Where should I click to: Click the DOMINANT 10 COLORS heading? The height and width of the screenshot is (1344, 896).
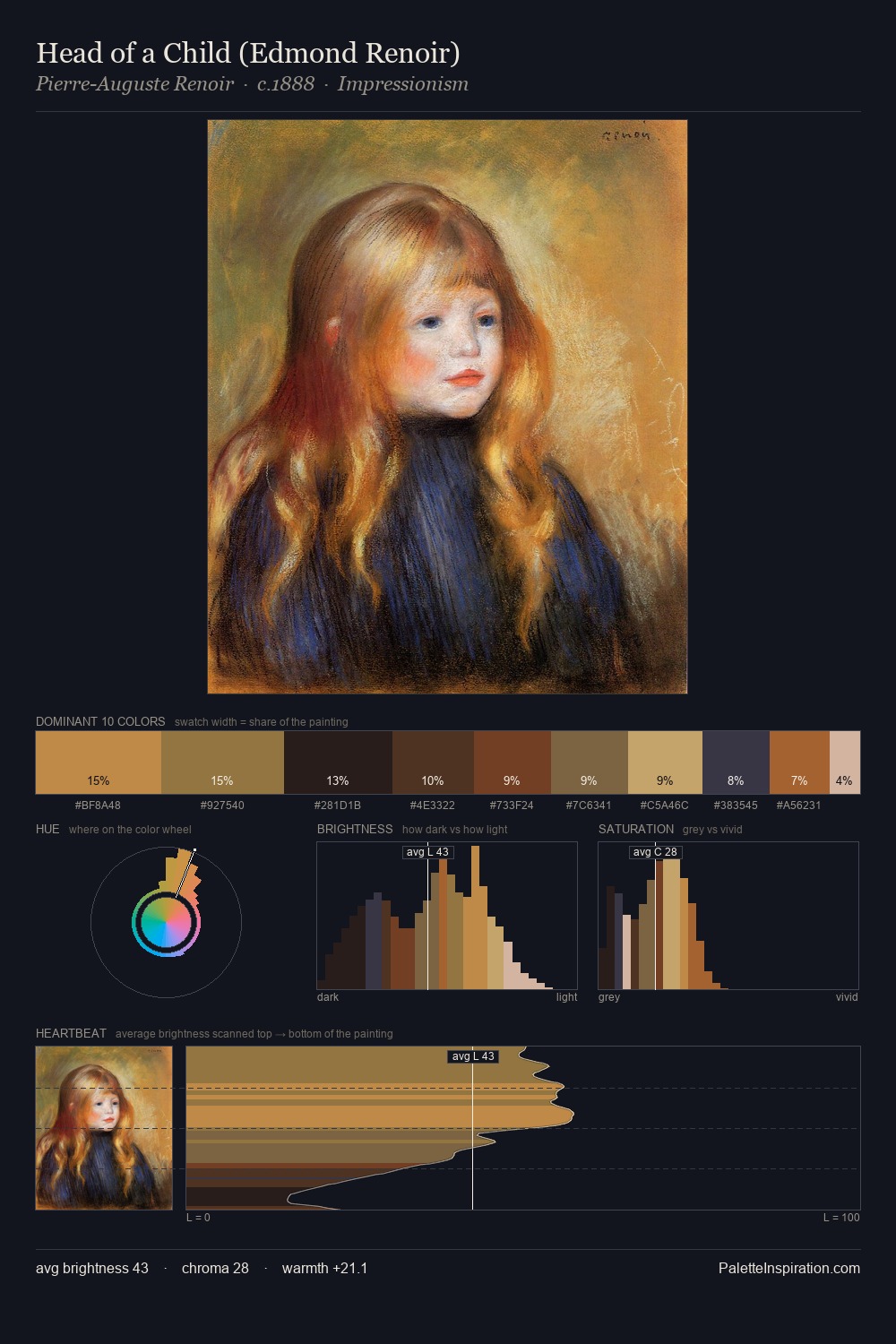(100, 721)
